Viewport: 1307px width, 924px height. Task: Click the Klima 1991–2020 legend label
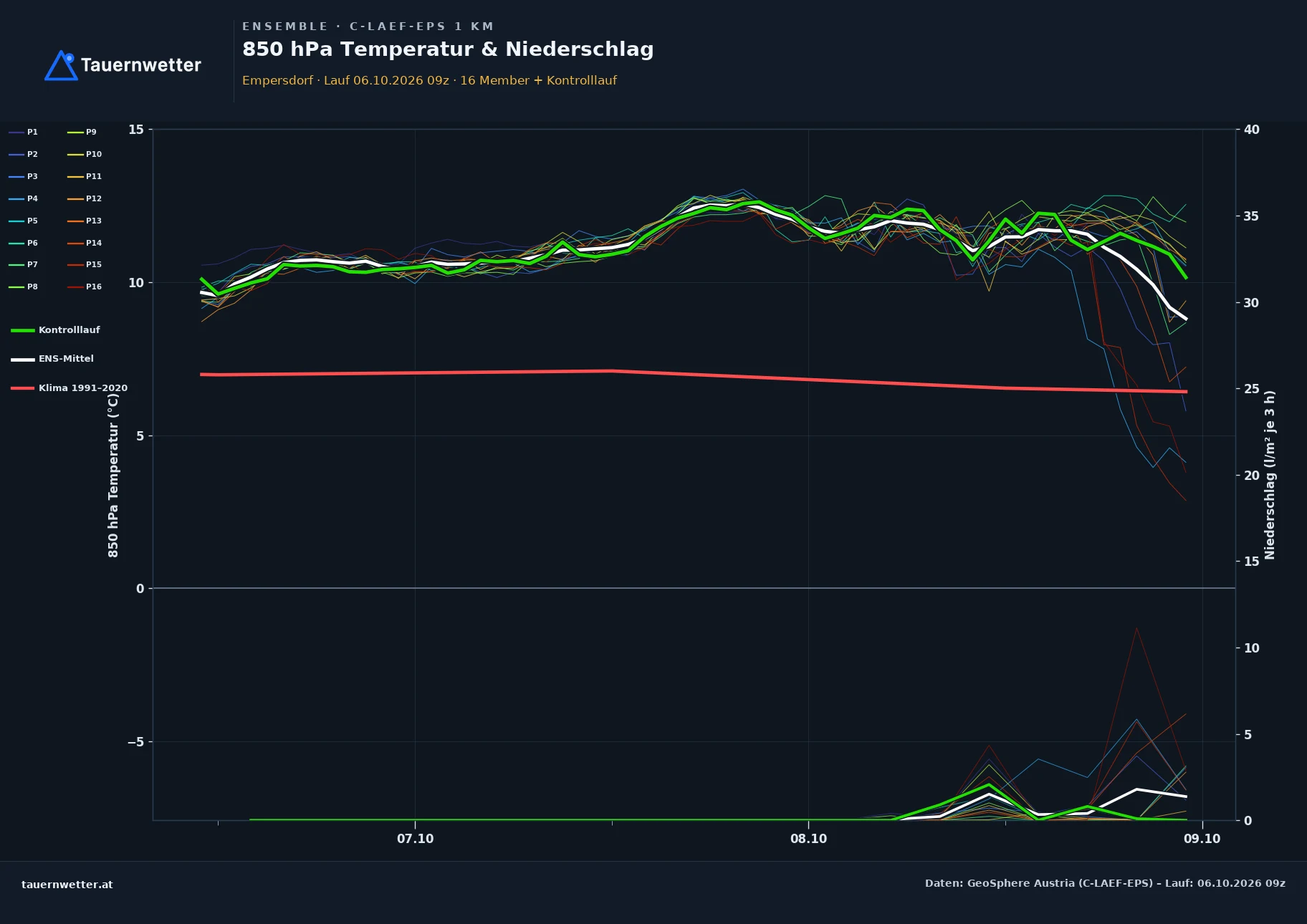[83, 388]
